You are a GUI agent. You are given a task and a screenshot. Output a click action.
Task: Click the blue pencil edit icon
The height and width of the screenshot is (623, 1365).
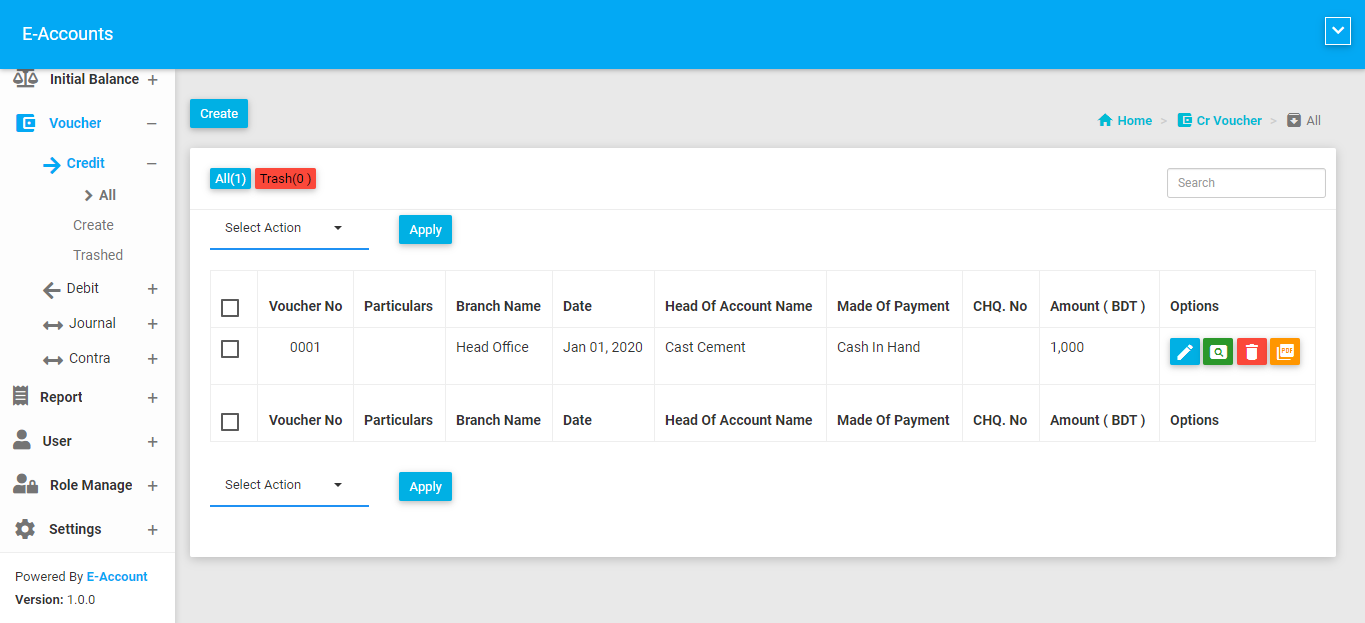[1184, 352]
